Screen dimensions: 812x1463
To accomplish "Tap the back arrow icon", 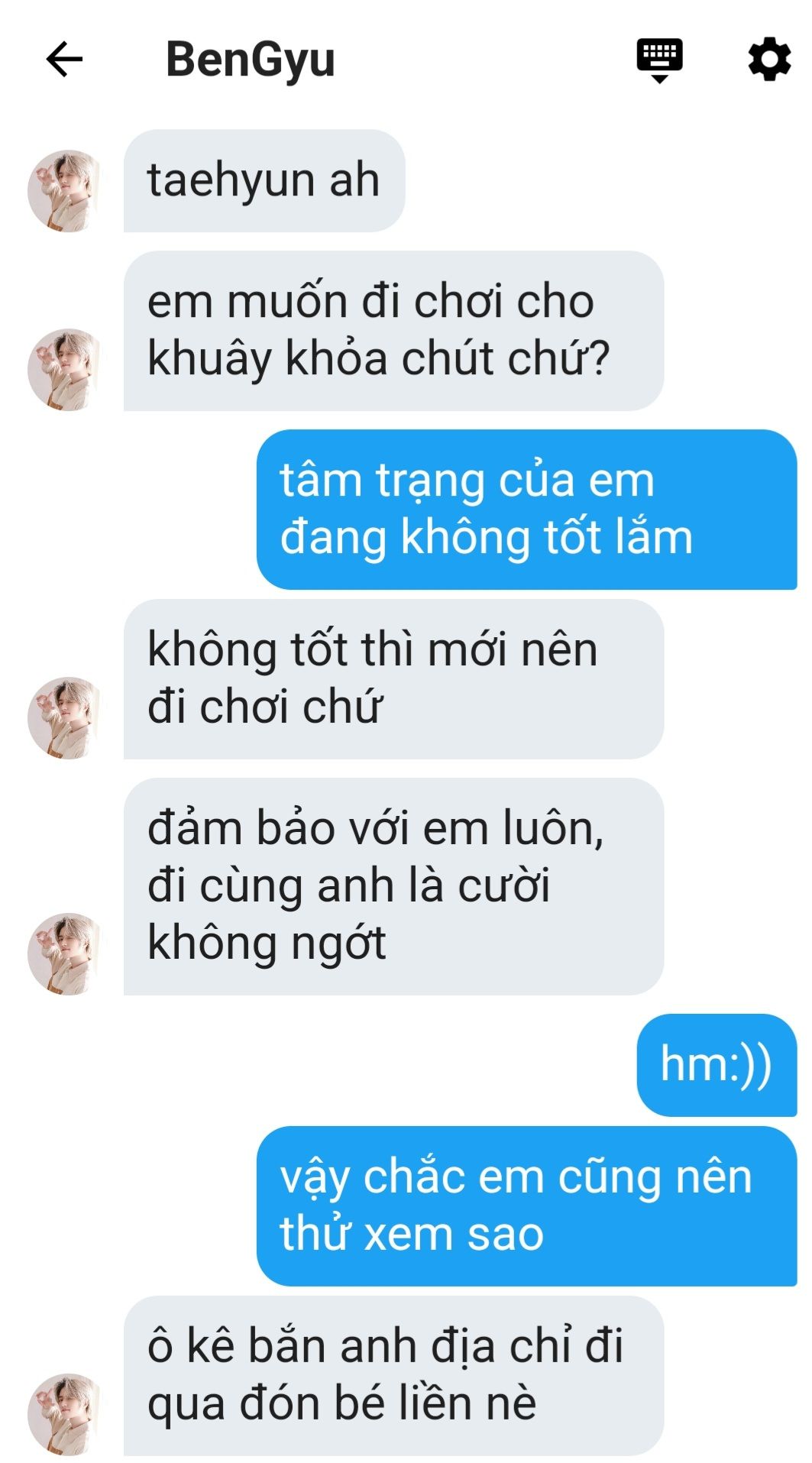I will click(x=64, y=60).
